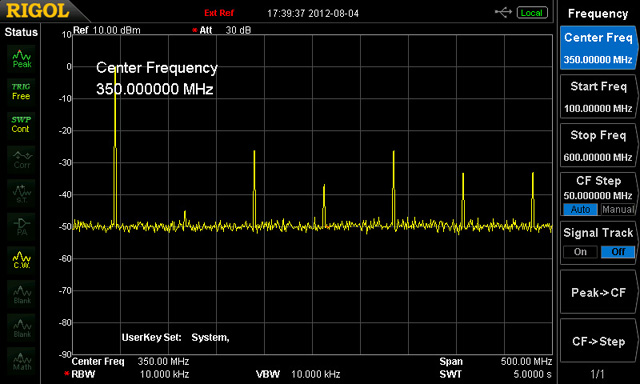The image size is (640, 384).
Task: Click the Peak->CF button
Action: point(598,293)
